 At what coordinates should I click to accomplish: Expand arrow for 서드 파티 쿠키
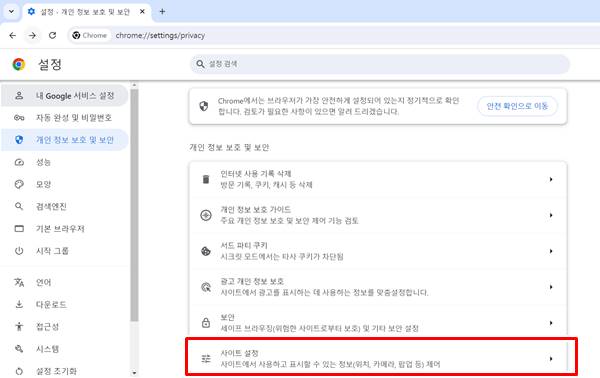[x=551, y=251]
